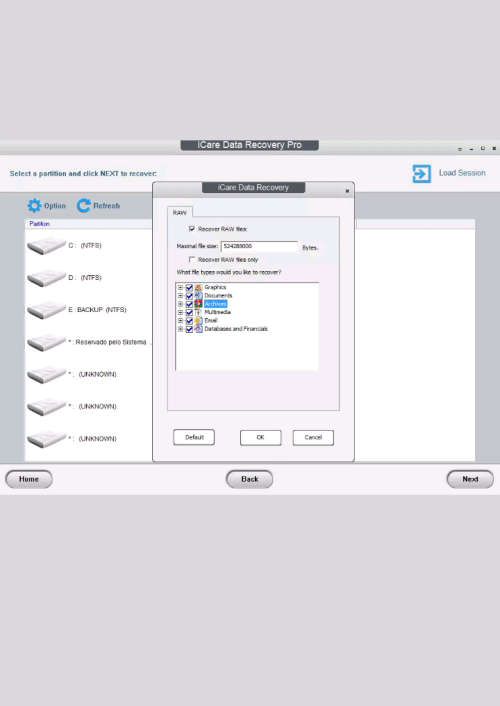Expand the Databases and Financials node
The image size is (500, 706).
tap(180, 329)
